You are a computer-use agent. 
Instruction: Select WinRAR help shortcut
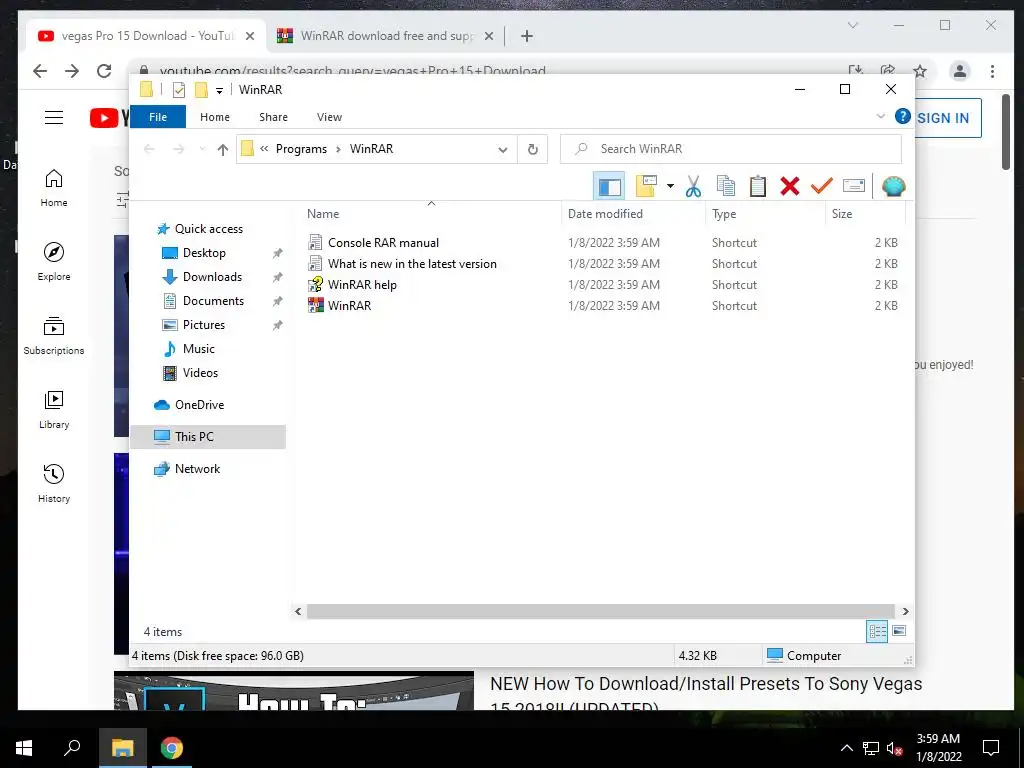[x=362, y=285]
